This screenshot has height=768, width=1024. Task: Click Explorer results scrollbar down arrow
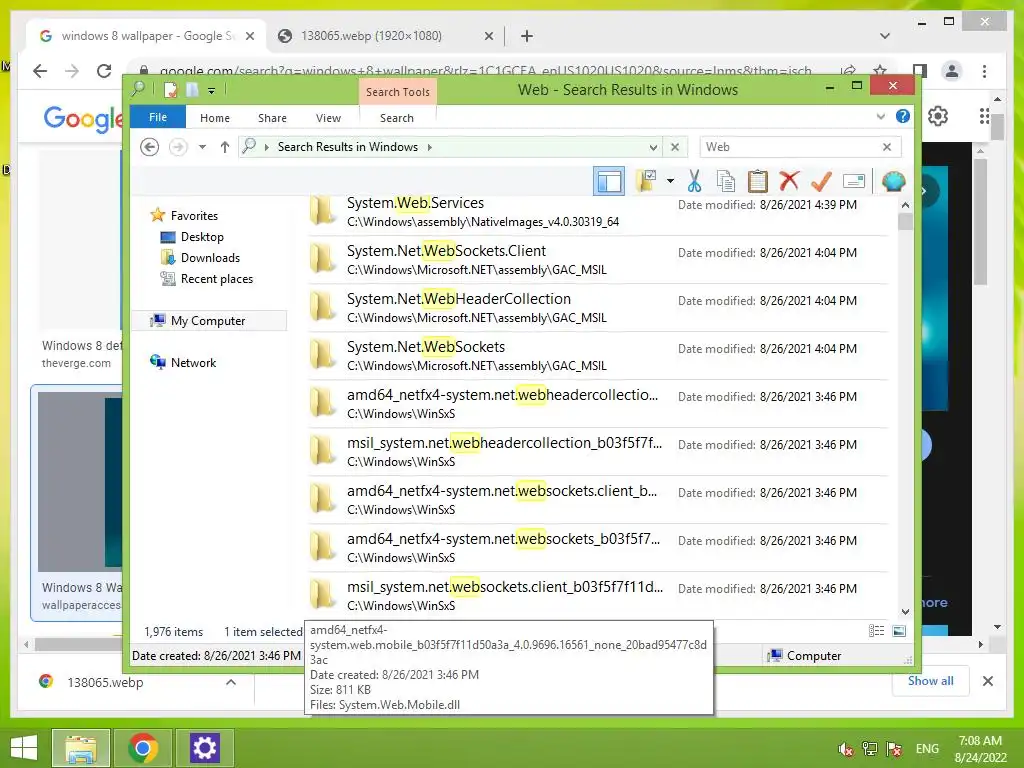coord(905,612)
